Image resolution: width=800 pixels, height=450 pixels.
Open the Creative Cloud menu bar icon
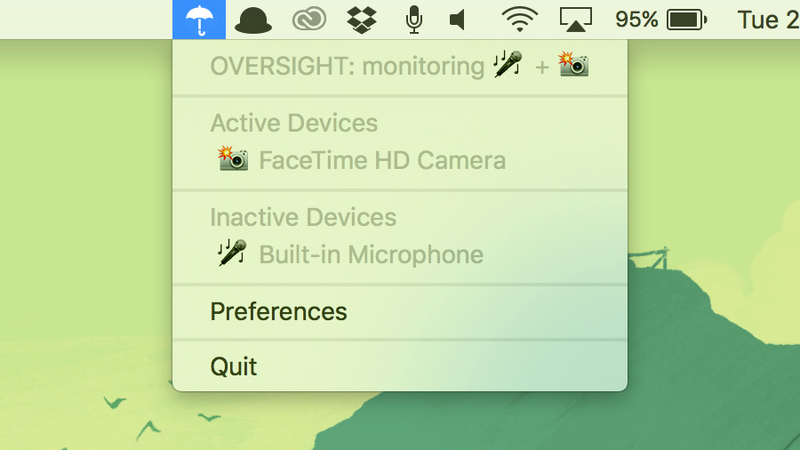[309, 20]
